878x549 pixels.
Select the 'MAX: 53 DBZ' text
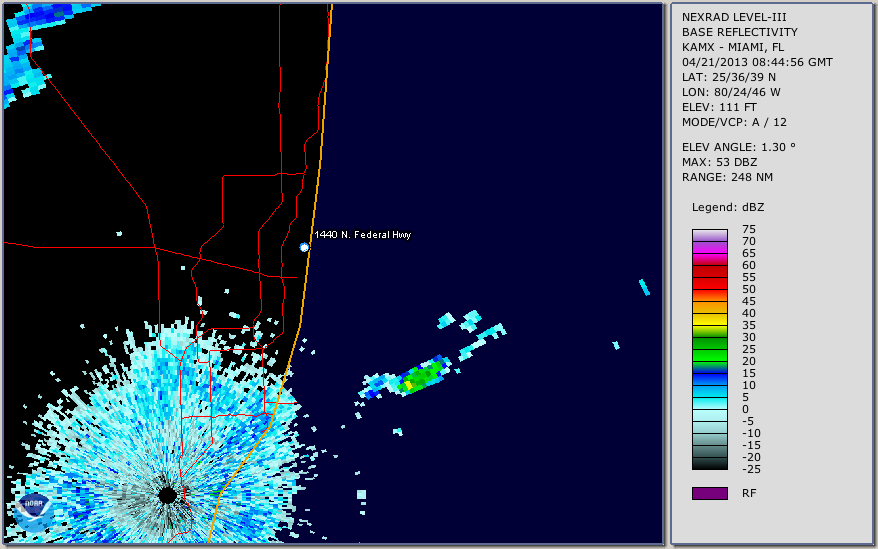719,162
